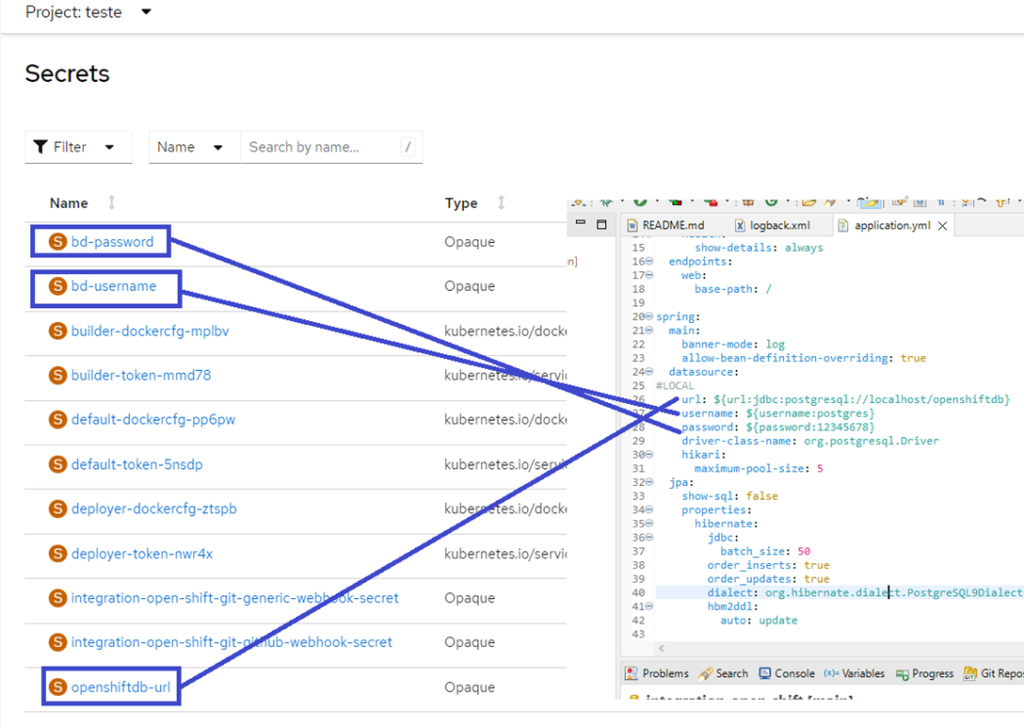Viewport: 1024px width, 727px height.
Task: Close the application.yml tab
Action: click(942, 226)
